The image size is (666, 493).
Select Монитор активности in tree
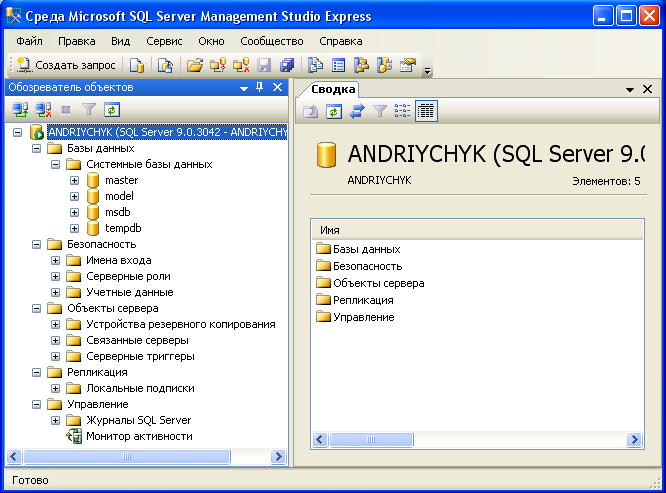[139, 436]
